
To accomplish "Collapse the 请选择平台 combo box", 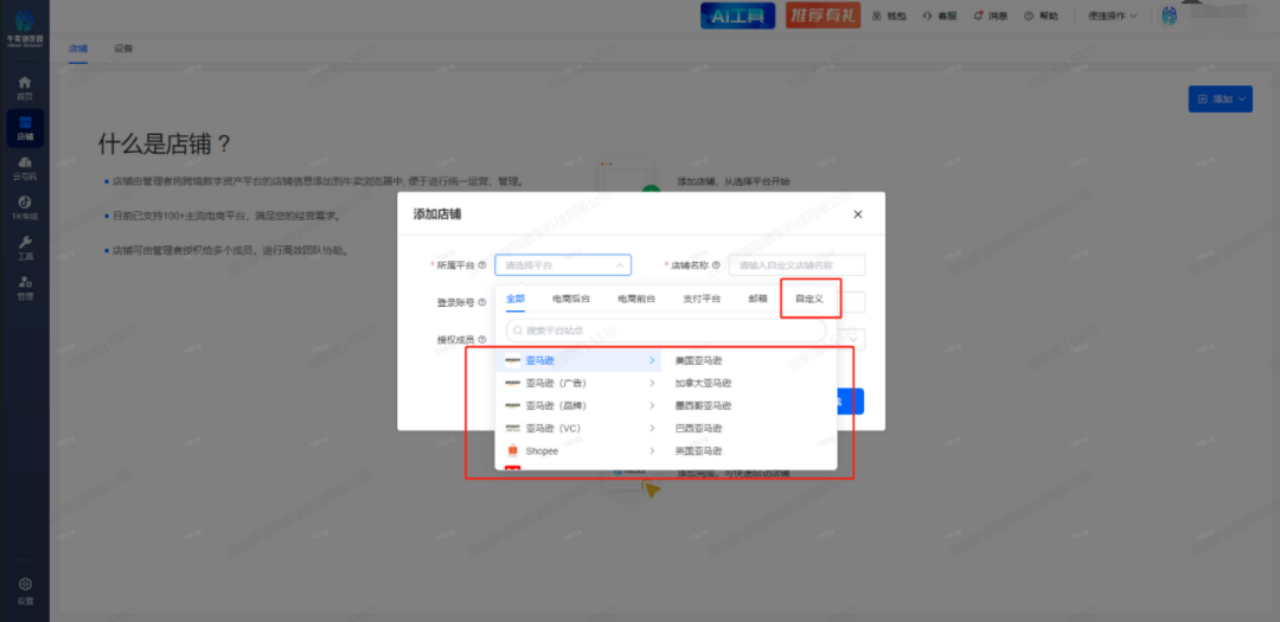I will (563, 265).
